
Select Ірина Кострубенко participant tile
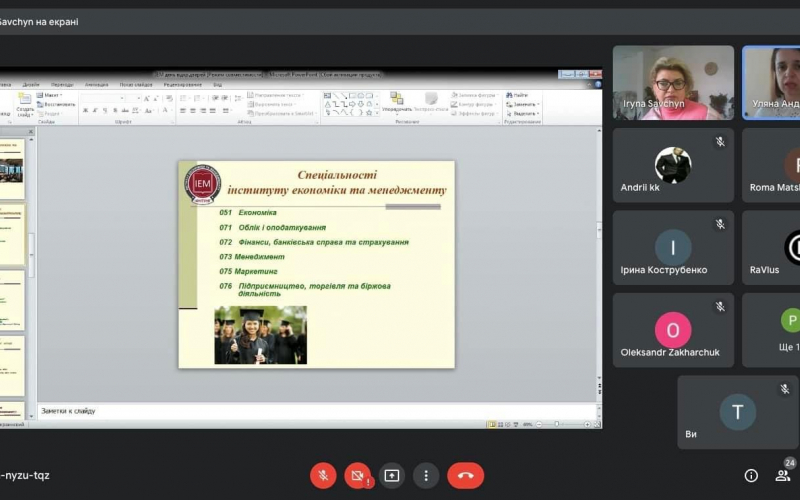(673, 248)
